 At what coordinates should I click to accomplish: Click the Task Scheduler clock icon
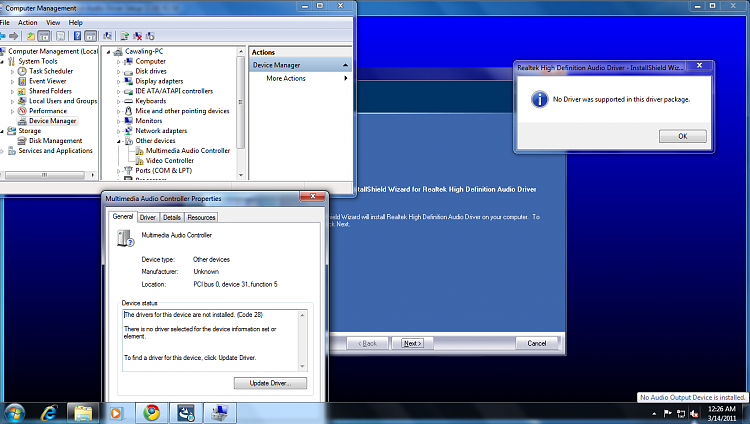[x=22, y=71]
